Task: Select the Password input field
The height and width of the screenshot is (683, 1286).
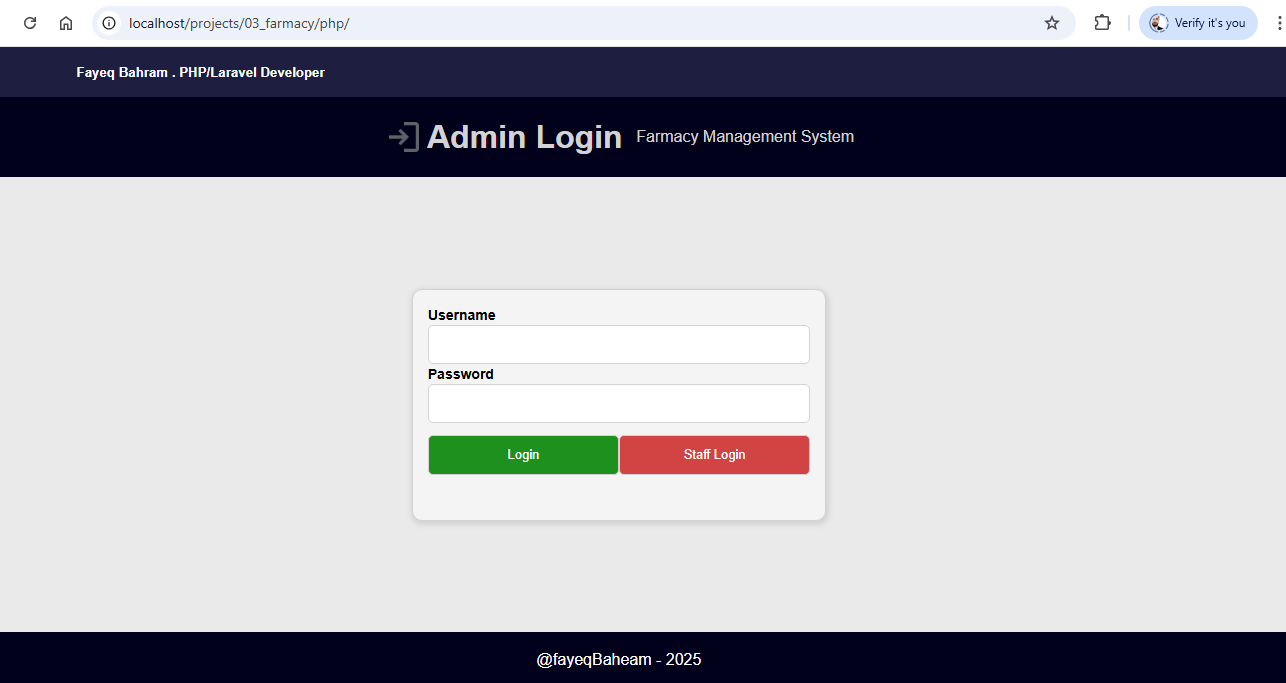Action: point(618,404)
